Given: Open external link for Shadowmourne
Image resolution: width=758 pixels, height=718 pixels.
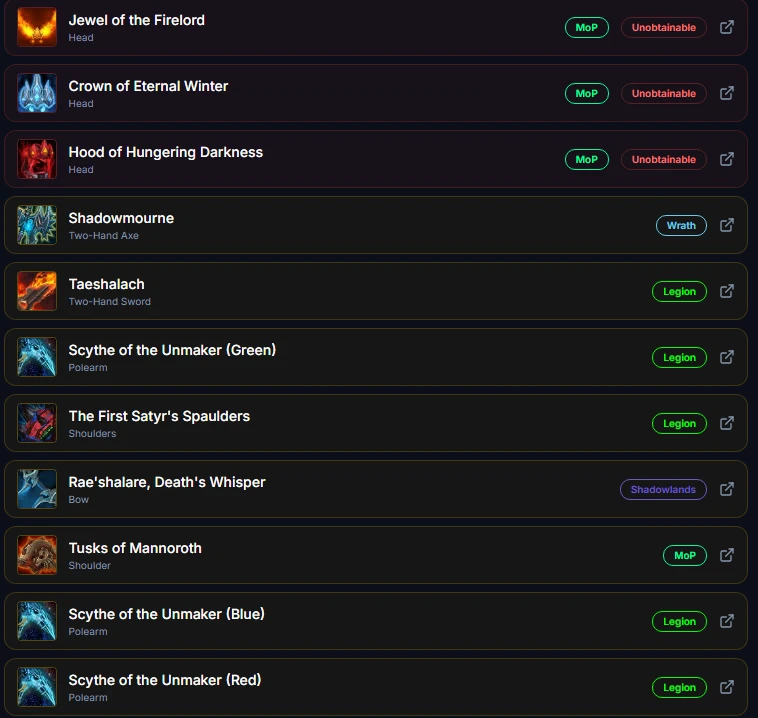Looking at the screenshot, I should click(727, 225).
